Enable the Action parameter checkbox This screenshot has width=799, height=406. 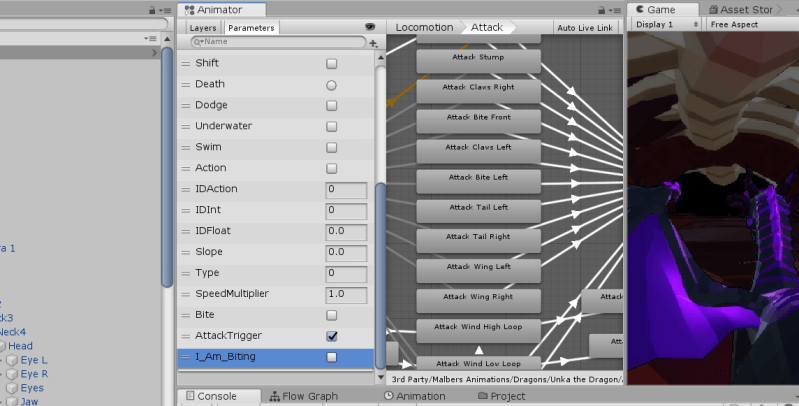[x=332, y=169]
